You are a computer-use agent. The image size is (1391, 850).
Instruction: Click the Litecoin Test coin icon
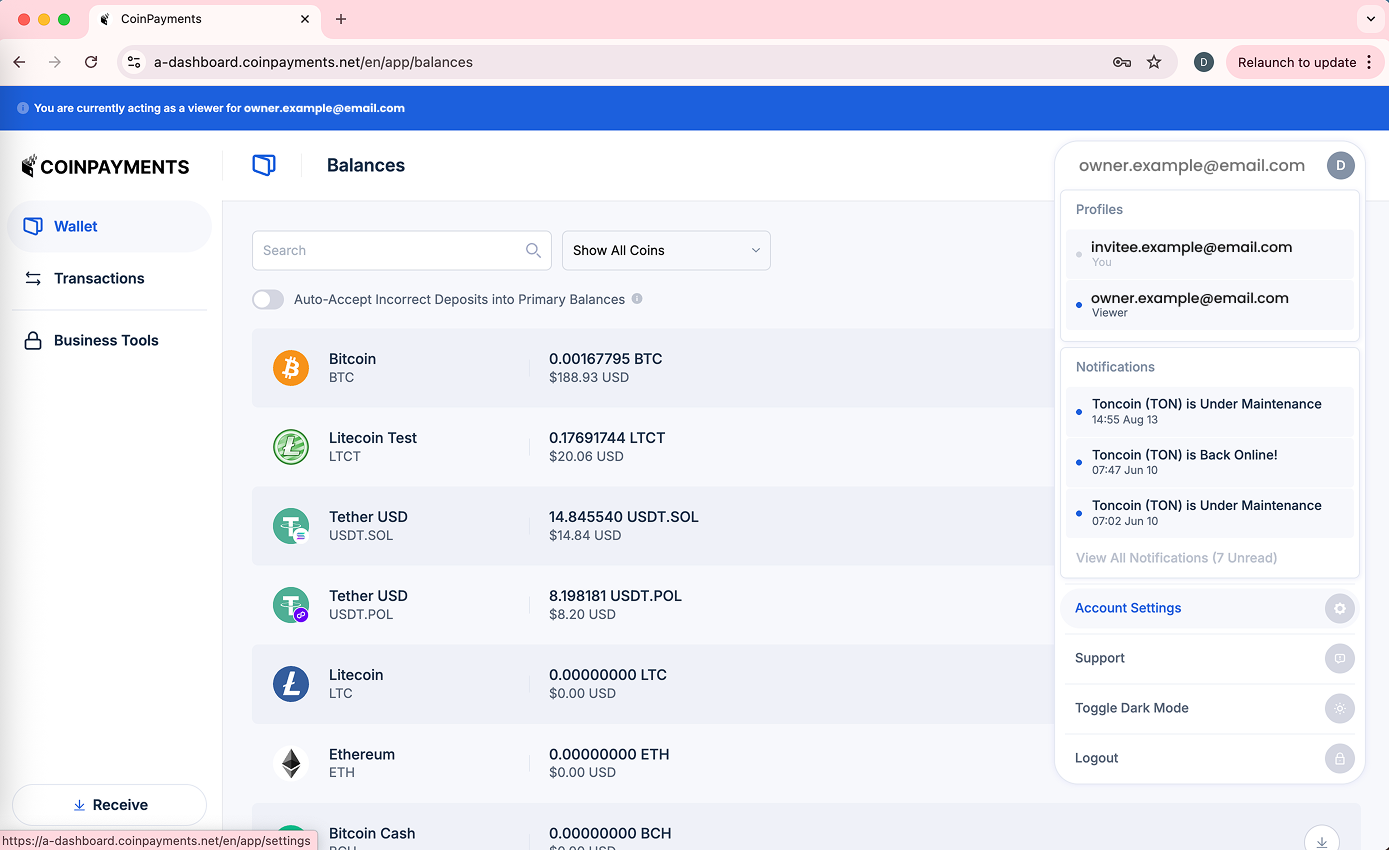291,447
